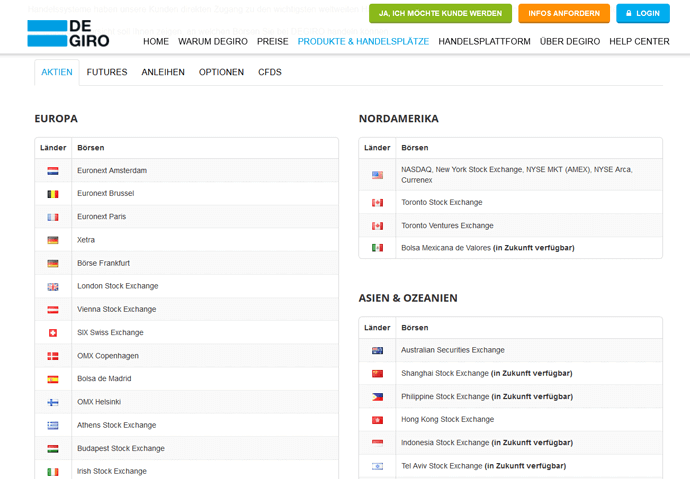Click the Mexico flag beside Bolsa Mexicana

point(377,248)
